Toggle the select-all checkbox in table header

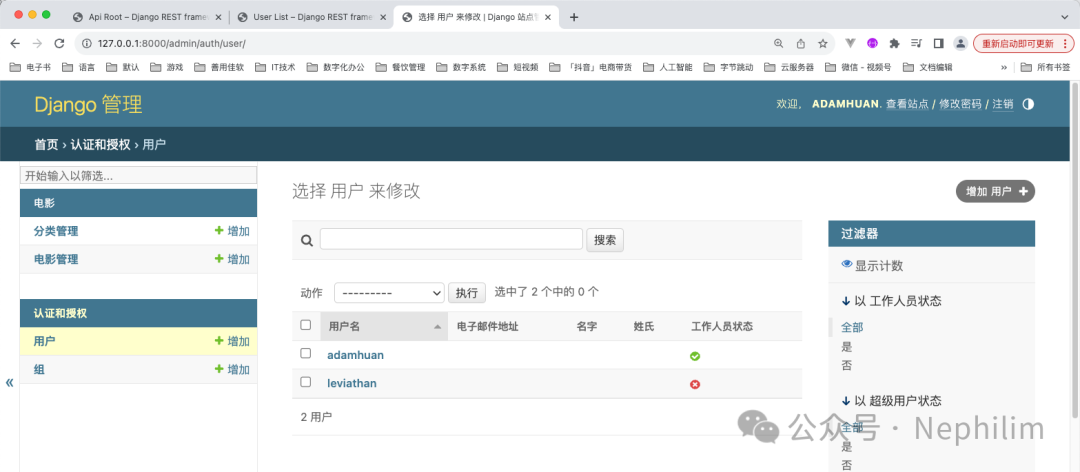306,325
